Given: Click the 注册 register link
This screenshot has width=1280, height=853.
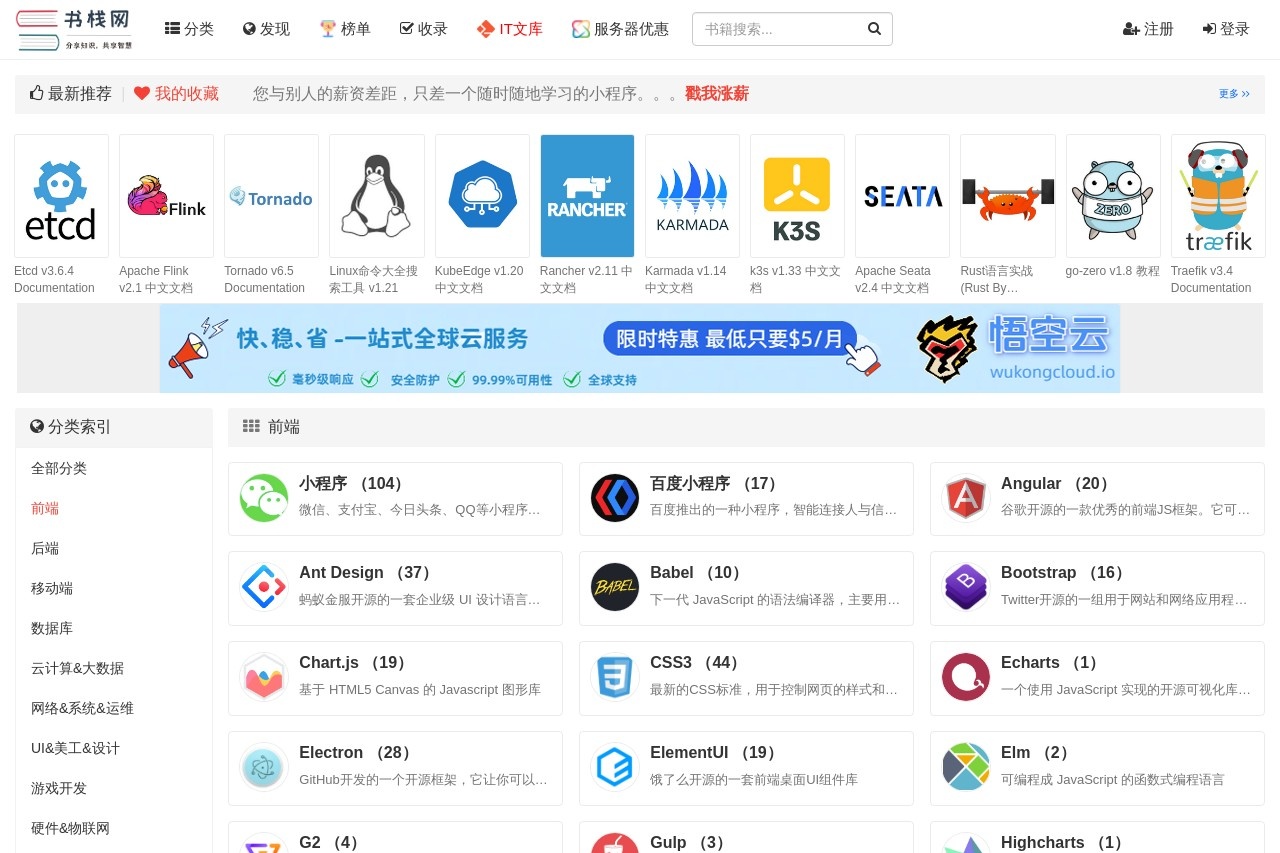Looking at the screenshot, I should click(1148, 29).
